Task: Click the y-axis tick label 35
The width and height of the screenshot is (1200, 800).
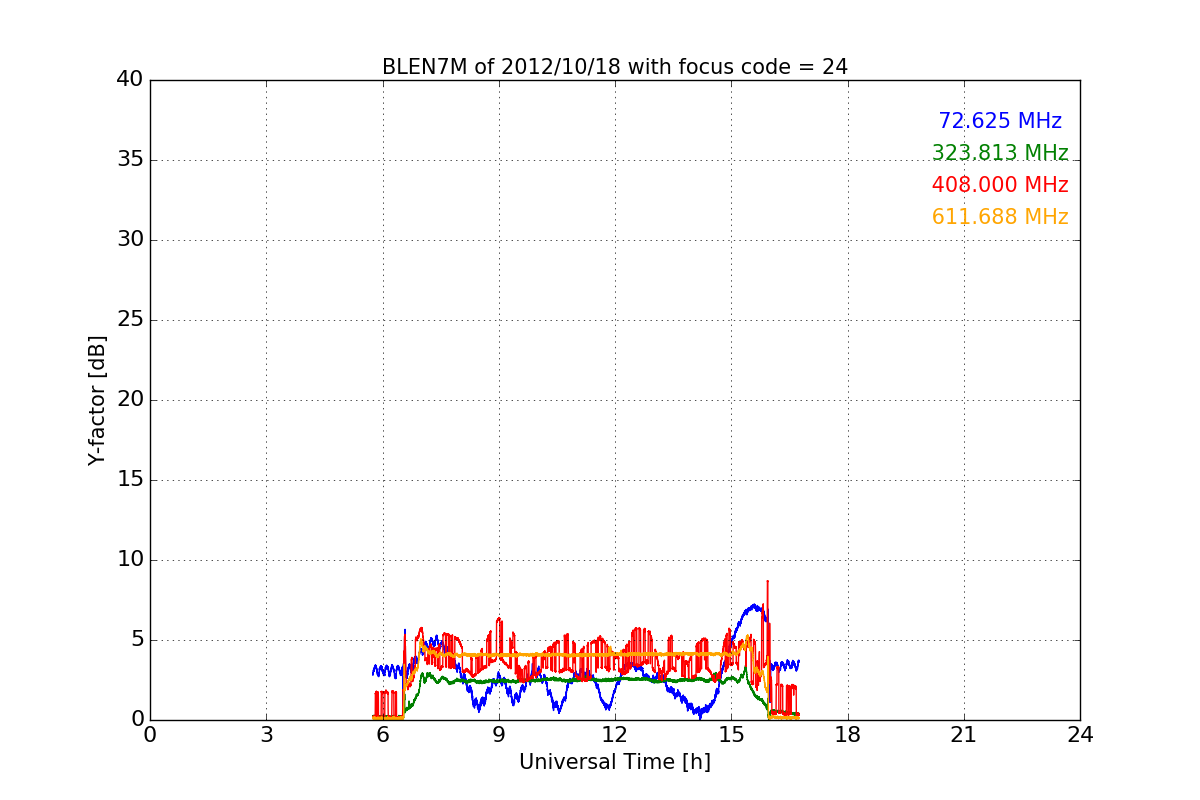Action: [129, 160]
